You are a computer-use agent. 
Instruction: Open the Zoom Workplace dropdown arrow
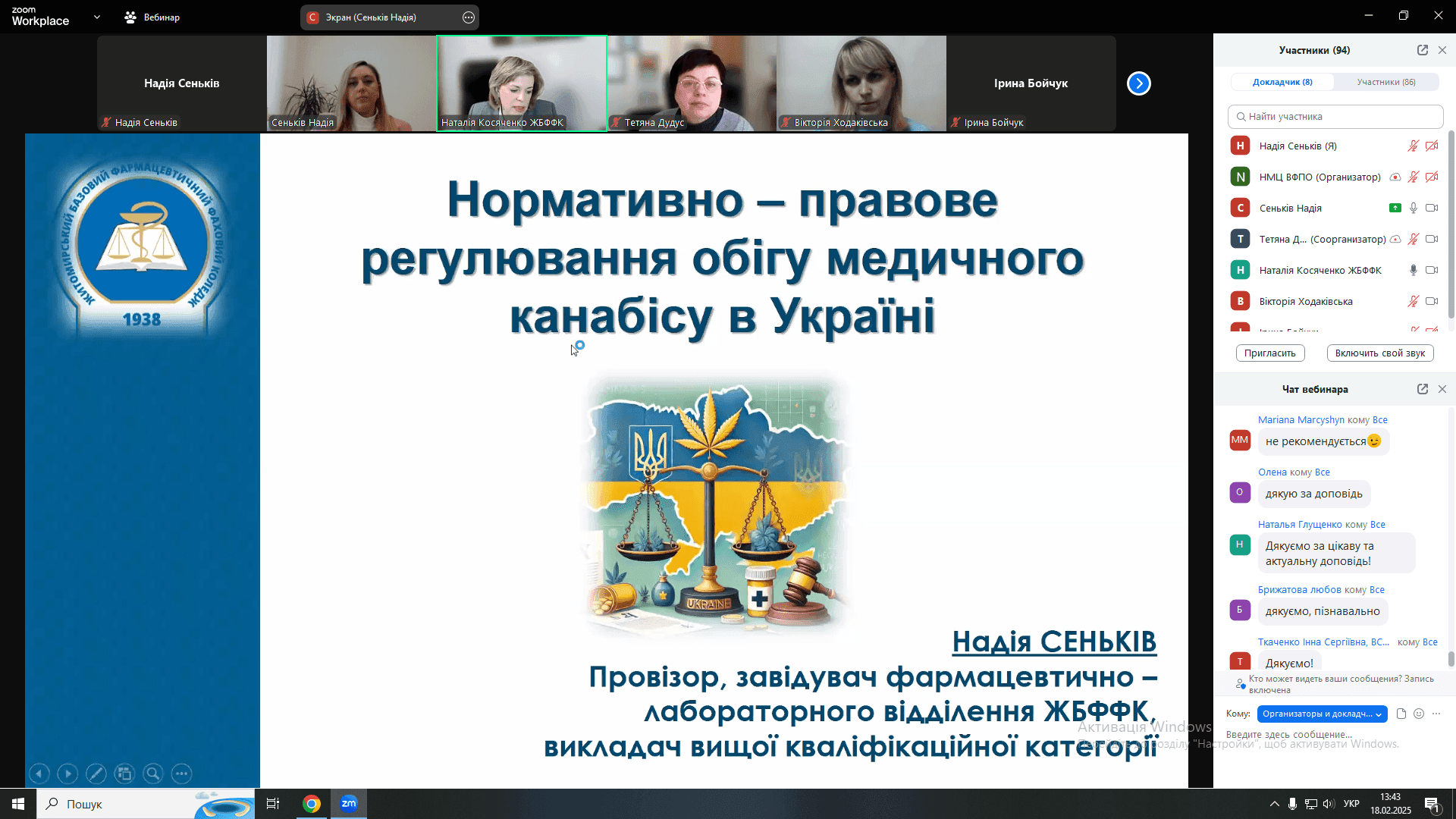point(97,17)
